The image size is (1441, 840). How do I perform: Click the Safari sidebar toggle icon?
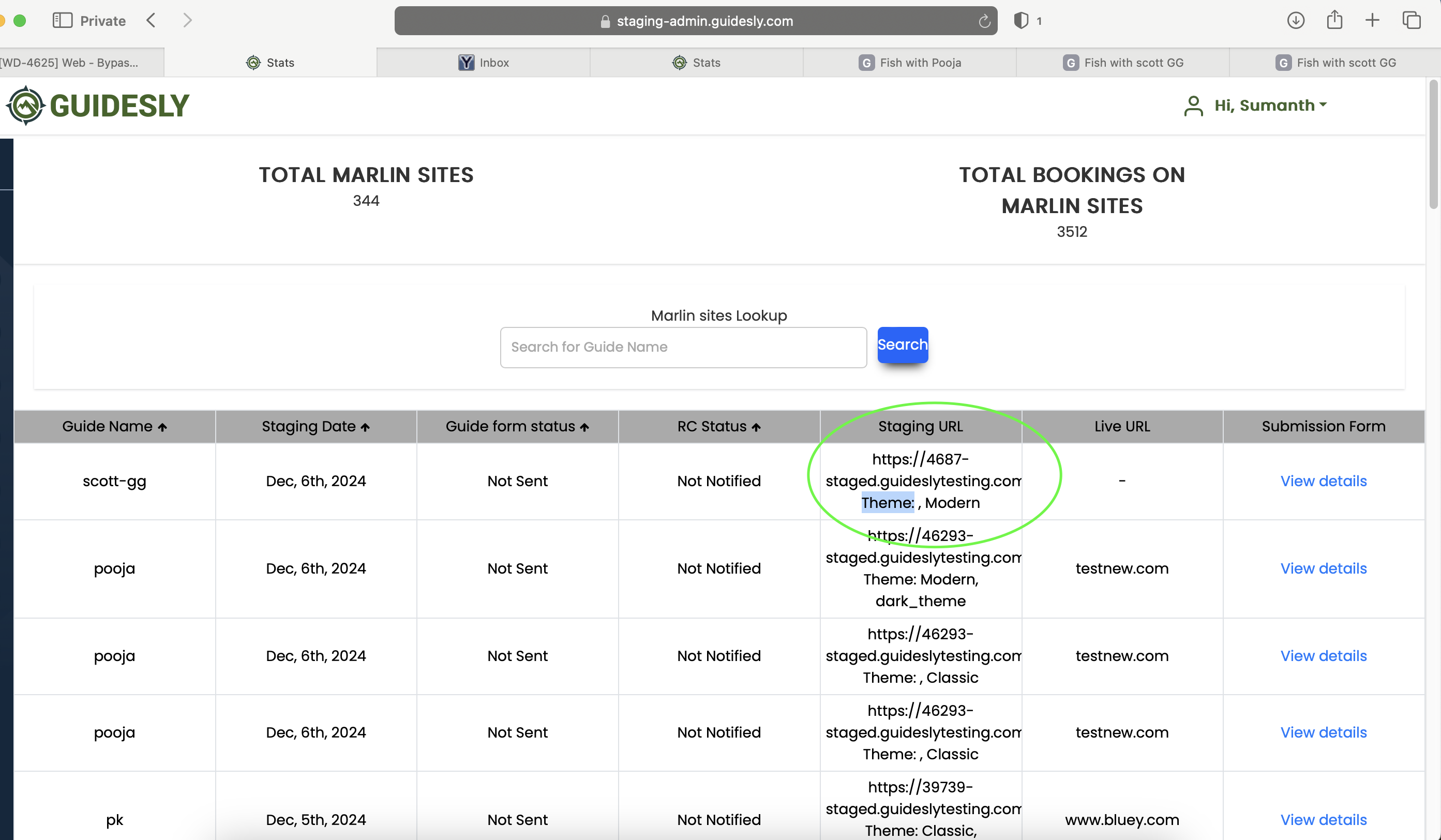(63, 21)
